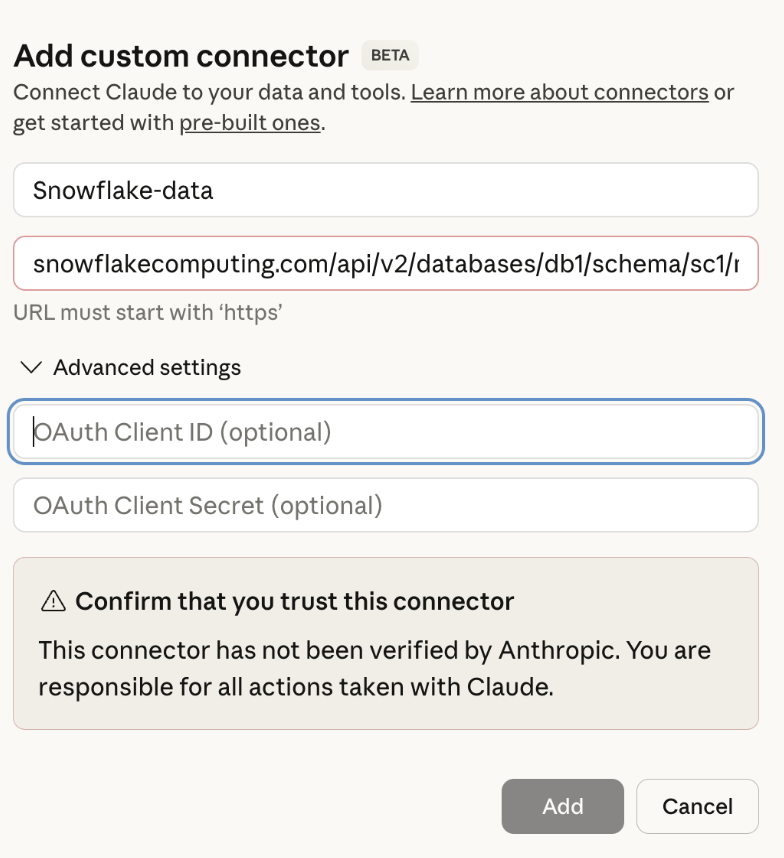Focus the name field containing Snowflake-data
The height and width of the screenshot is (858, 784).
tap(385, 190)
